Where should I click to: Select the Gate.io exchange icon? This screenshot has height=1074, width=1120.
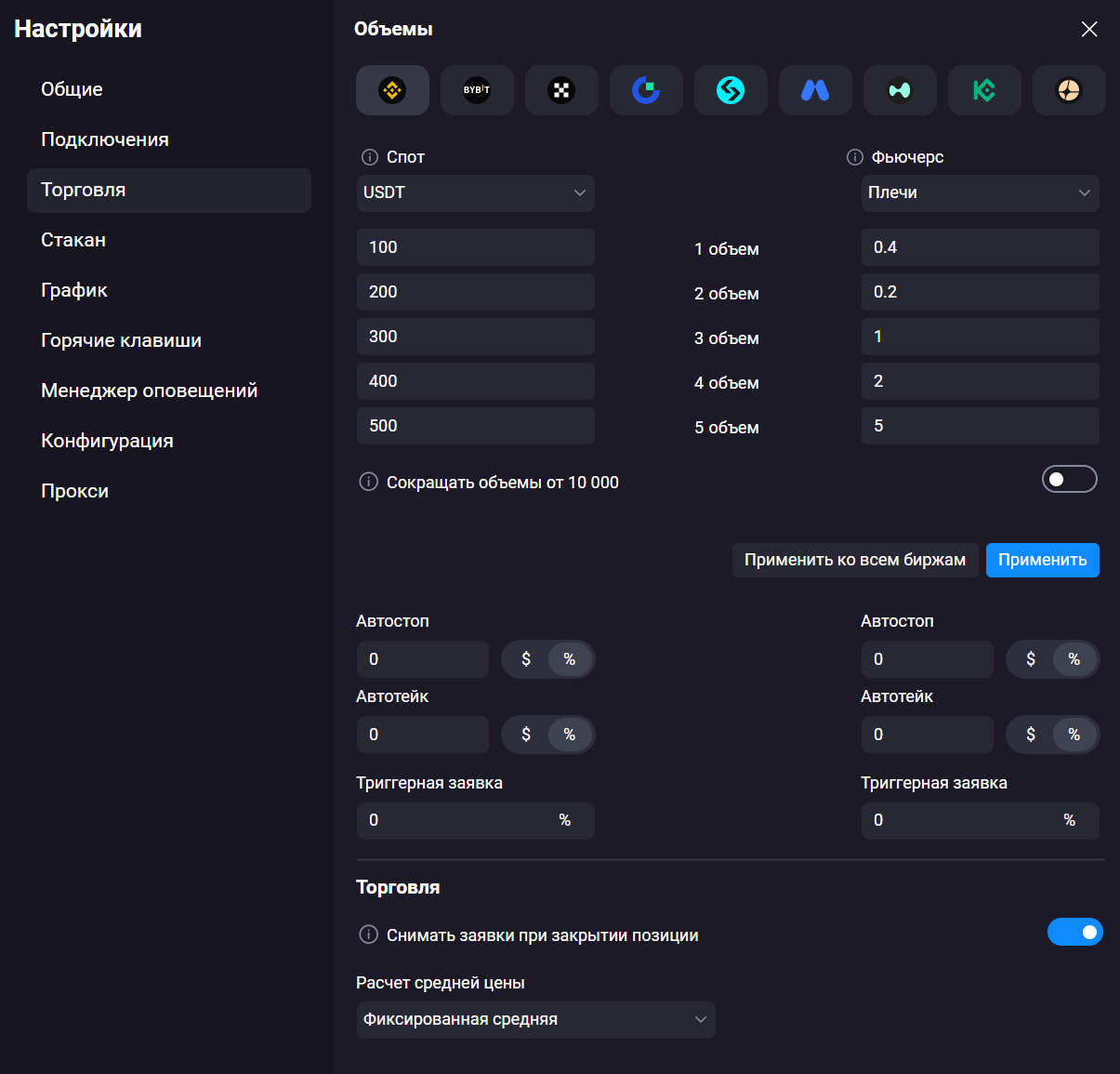click(x=646, y=90)
